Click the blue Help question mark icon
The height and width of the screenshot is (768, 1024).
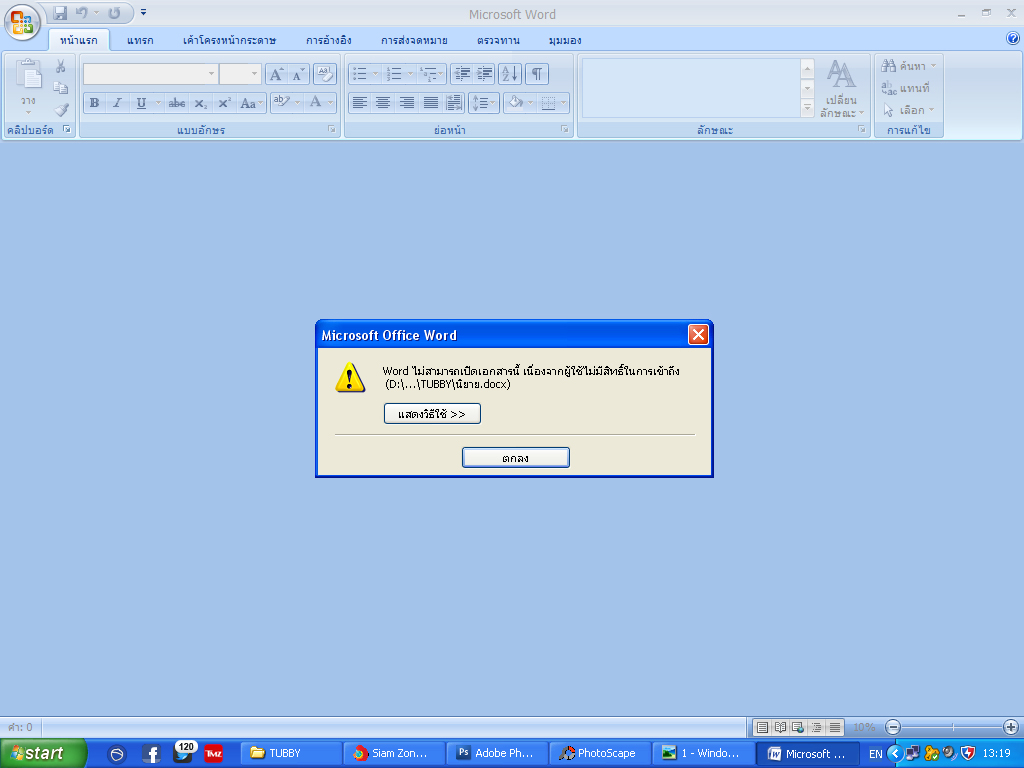[1013, 38]
